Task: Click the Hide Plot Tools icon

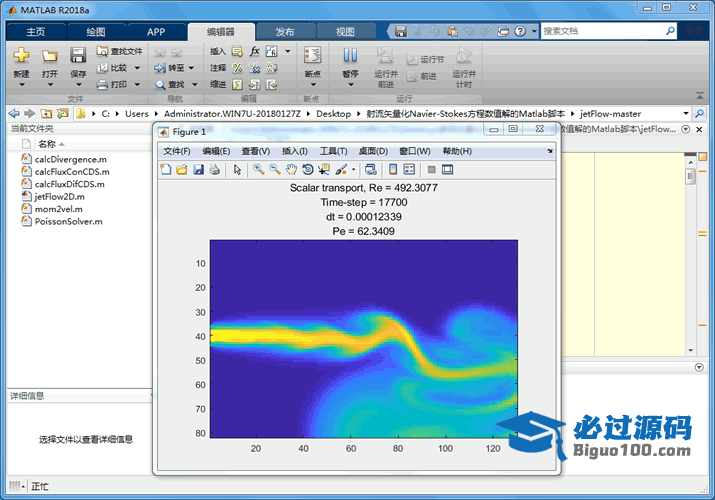Action: coord(431,170)
